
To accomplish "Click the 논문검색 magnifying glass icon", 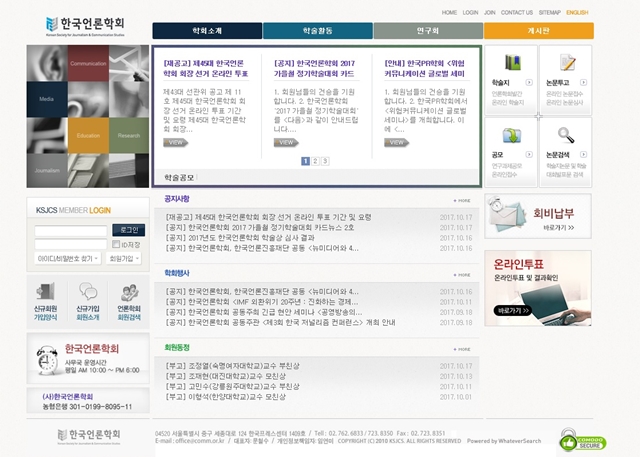I will pyautogui.click(x=566, y=135).
